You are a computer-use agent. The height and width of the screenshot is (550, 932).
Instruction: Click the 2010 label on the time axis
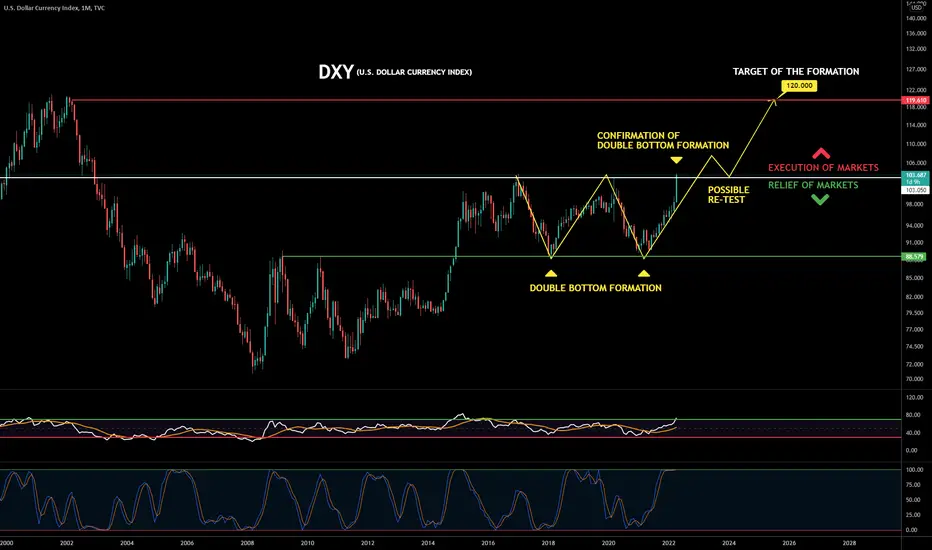point(307,543)
